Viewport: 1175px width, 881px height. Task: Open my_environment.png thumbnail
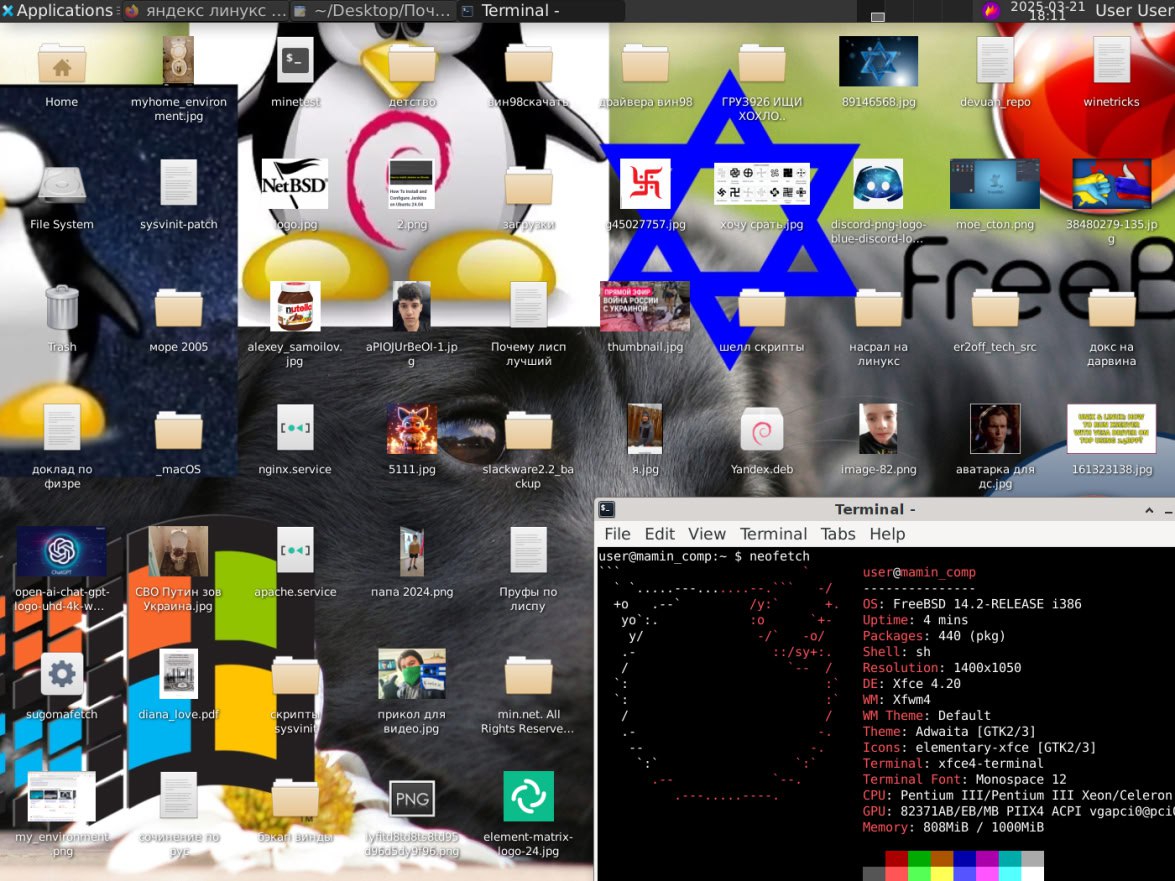point(61,796)
